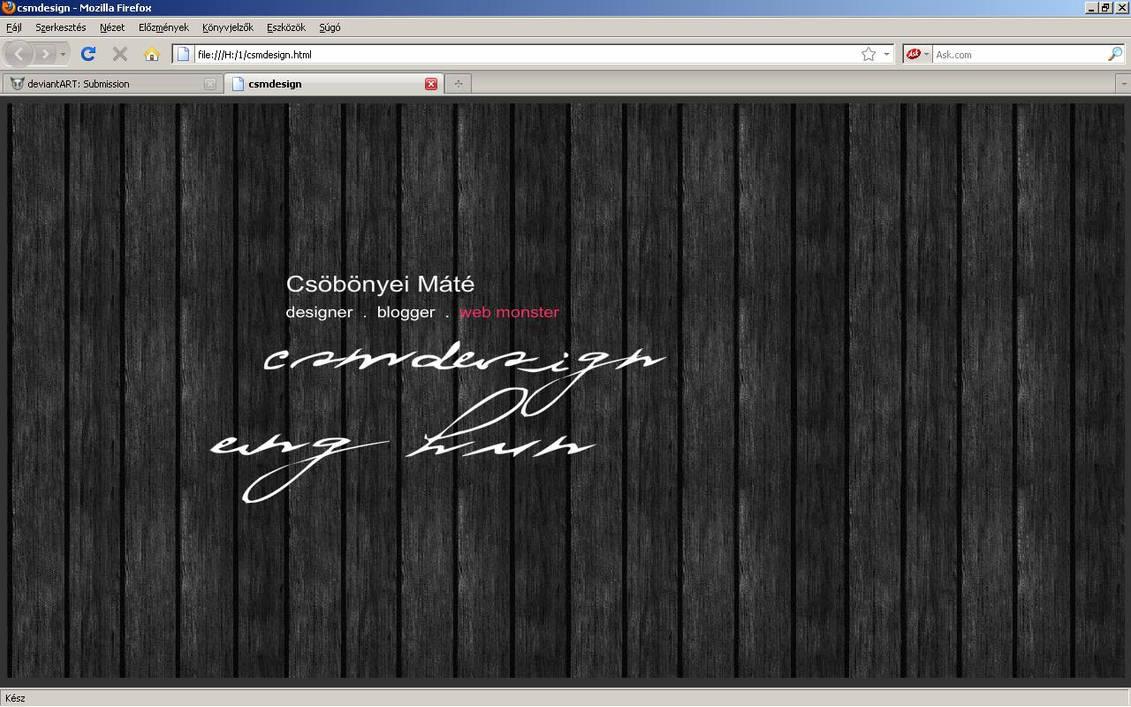
Task: Open the Ask search engine selector
Action: point(917,54)
